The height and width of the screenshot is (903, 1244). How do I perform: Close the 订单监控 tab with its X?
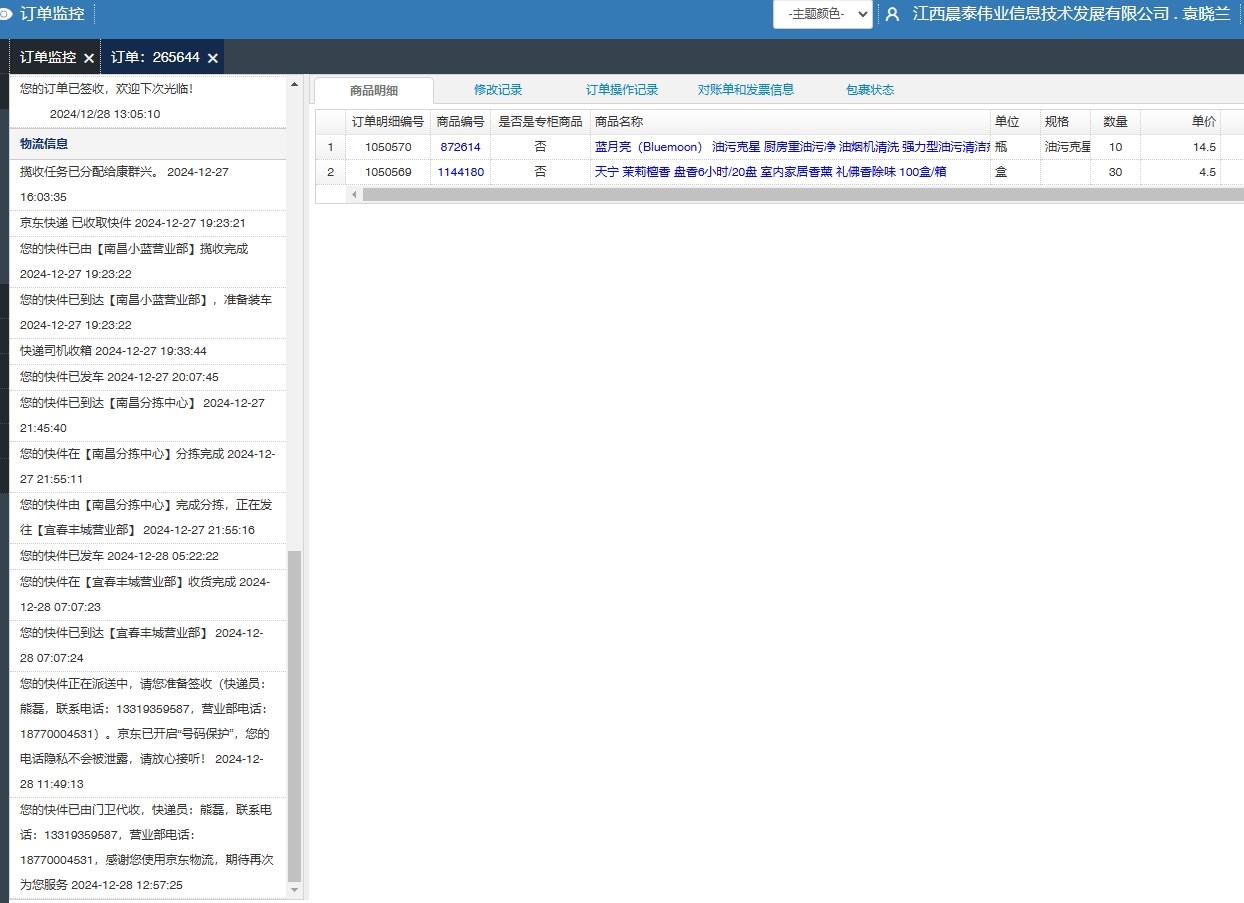[x=89, y=58]
